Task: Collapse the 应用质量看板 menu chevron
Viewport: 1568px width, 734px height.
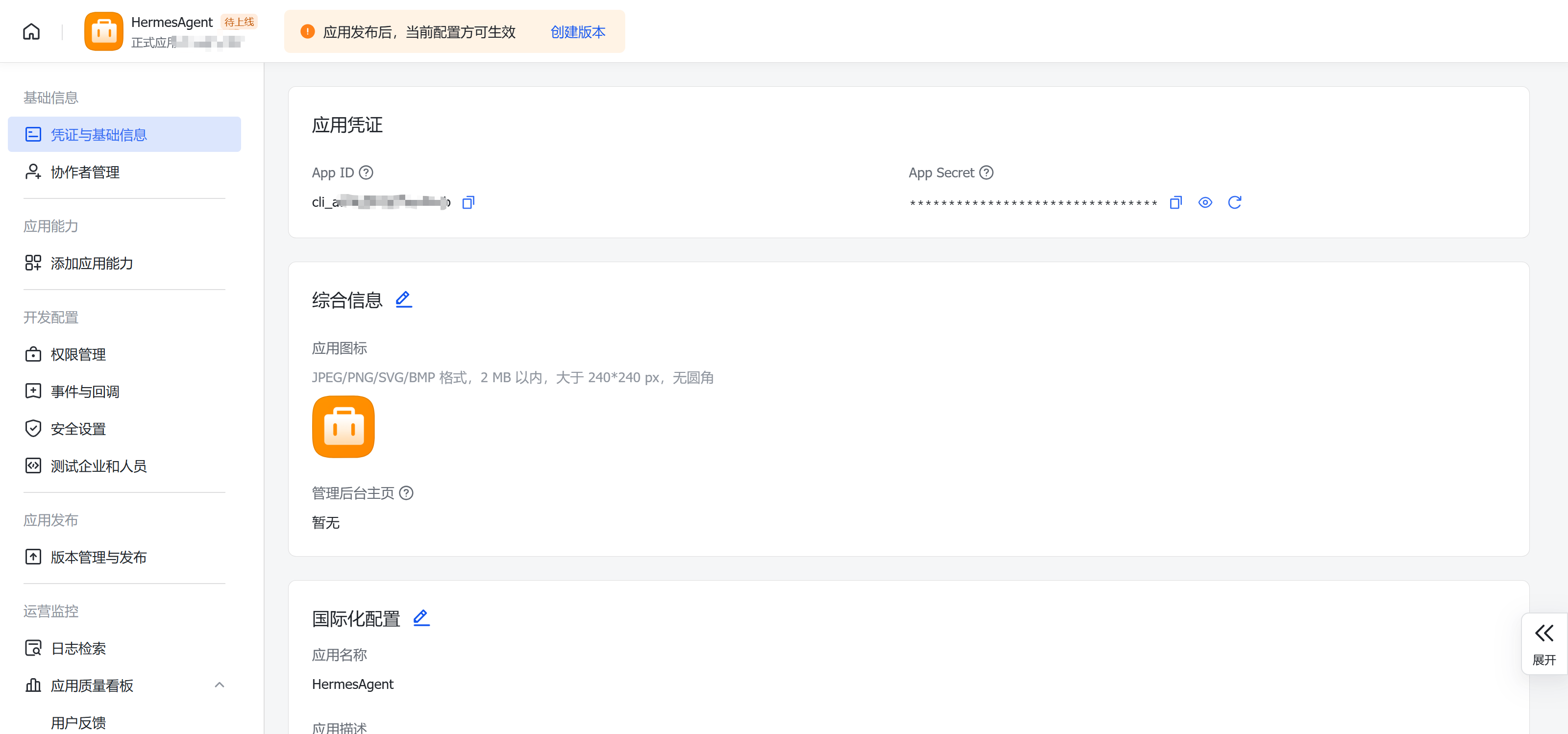Action: point(219,685)
